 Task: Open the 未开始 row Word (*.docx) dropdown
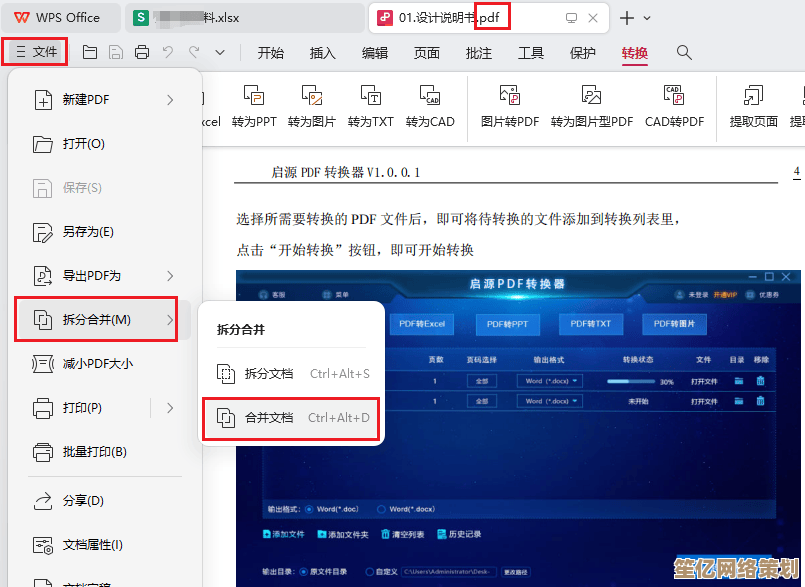[x=550, y=401]
